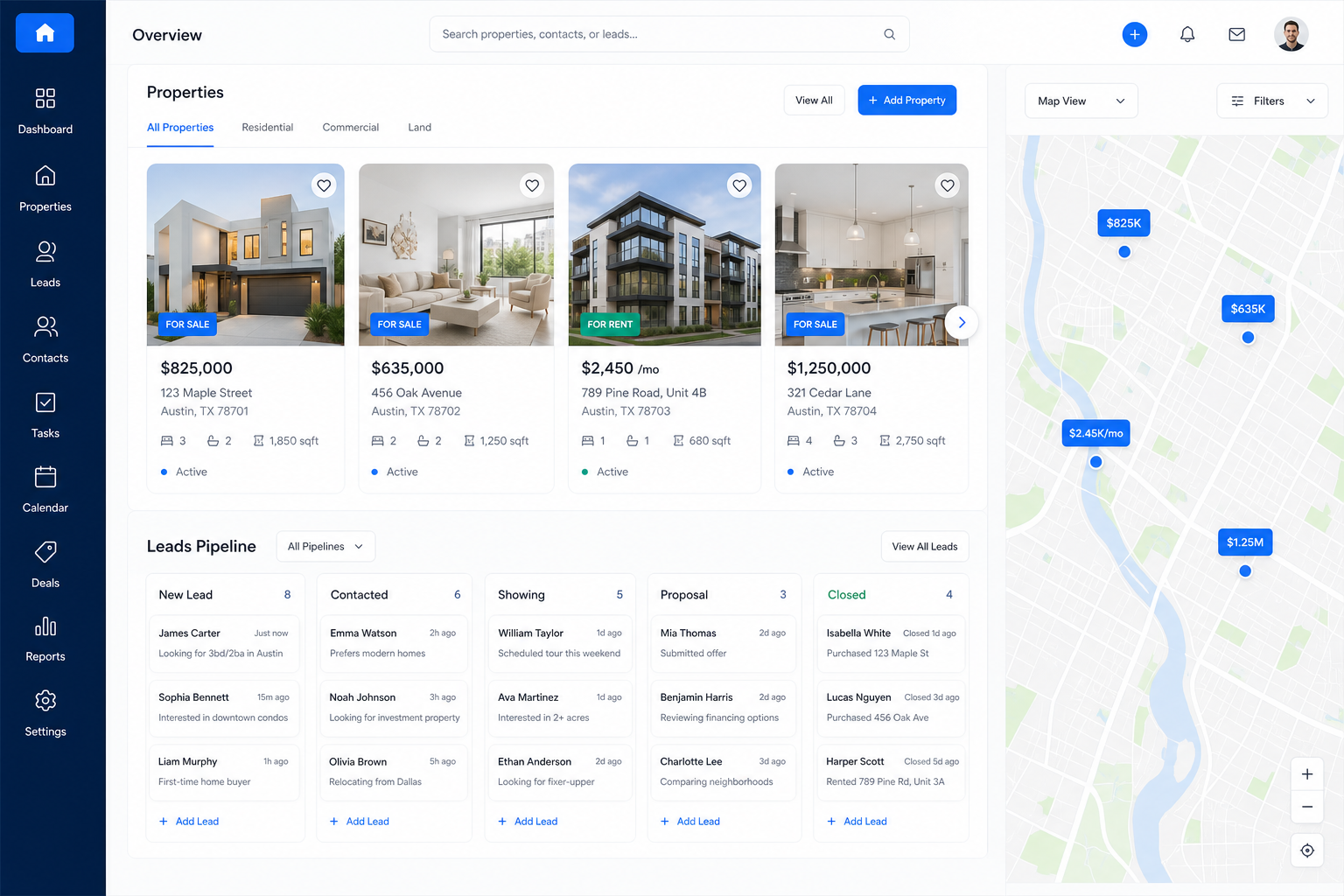Open Reports in the sidebar

coord(45,639)
